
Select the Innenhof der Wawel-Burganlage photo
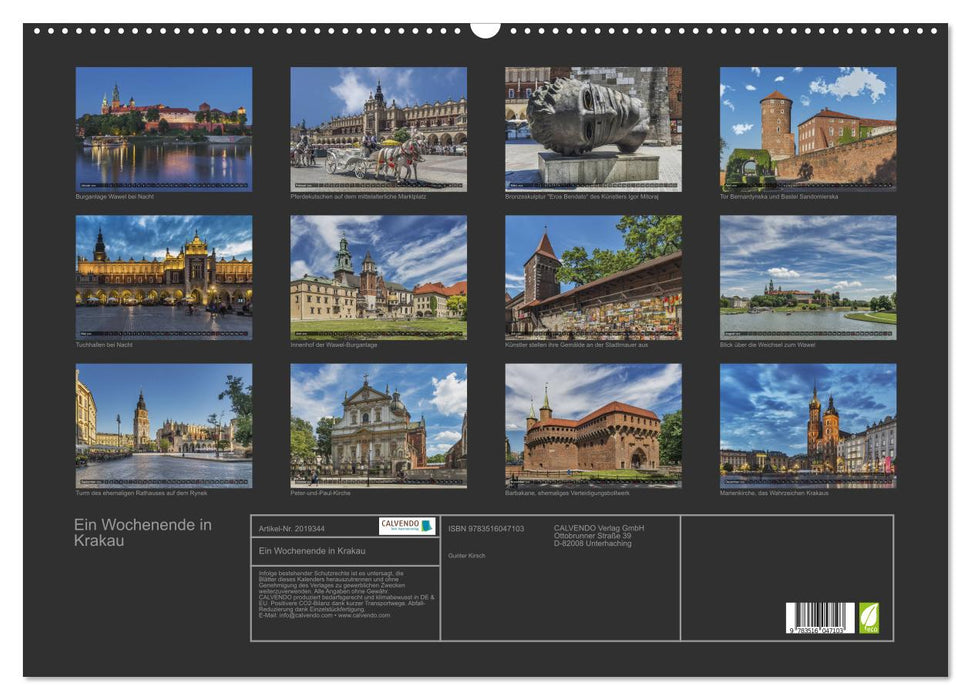point(378,277)
